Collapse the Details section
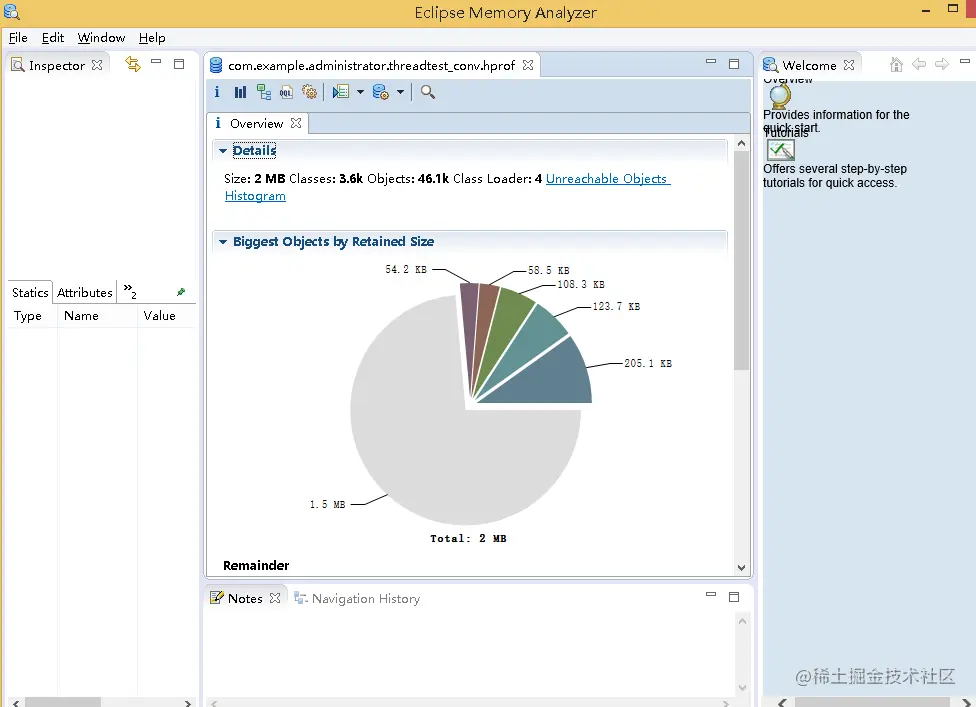976x707 pixels. click(223, 151)
